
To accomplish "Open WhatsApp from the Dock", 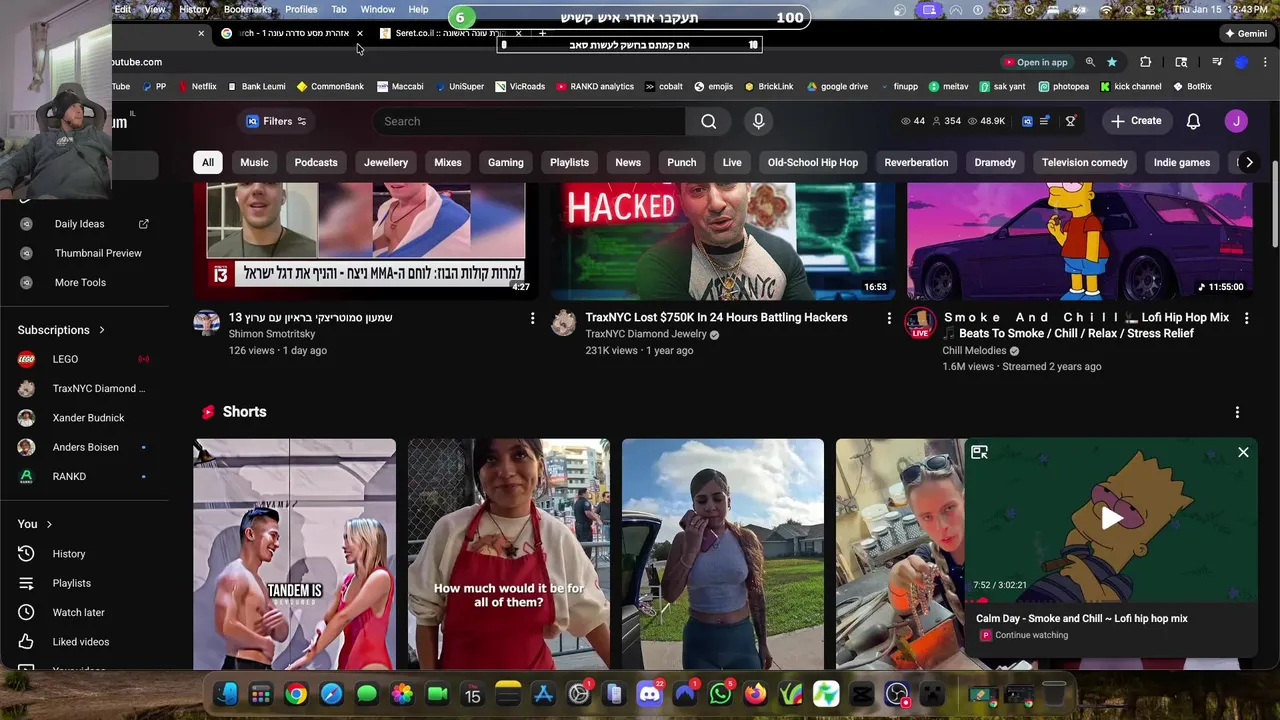I will coord(720,694).
